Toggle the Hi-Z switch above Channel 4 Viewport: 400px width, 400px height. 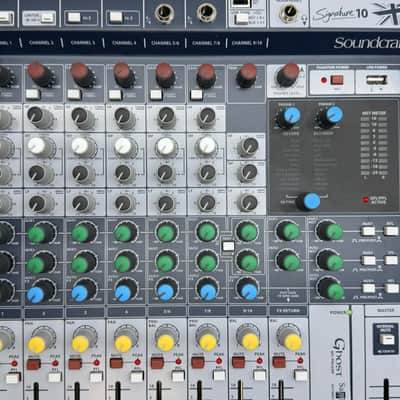click(x=116, y=17)
